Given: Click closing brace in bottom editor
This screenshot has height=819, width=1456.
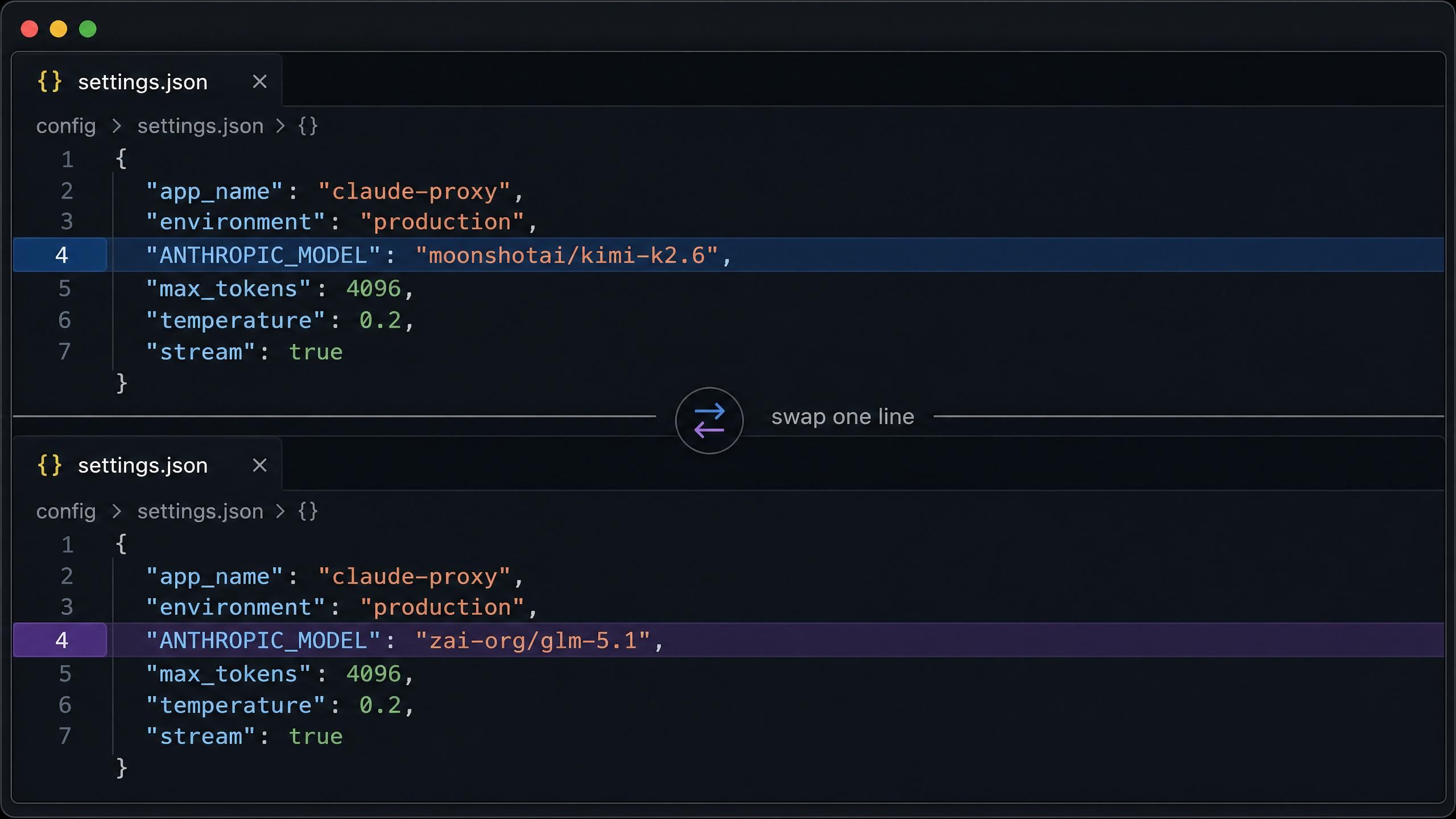Looking at the screenshot, I should [121, 768].
